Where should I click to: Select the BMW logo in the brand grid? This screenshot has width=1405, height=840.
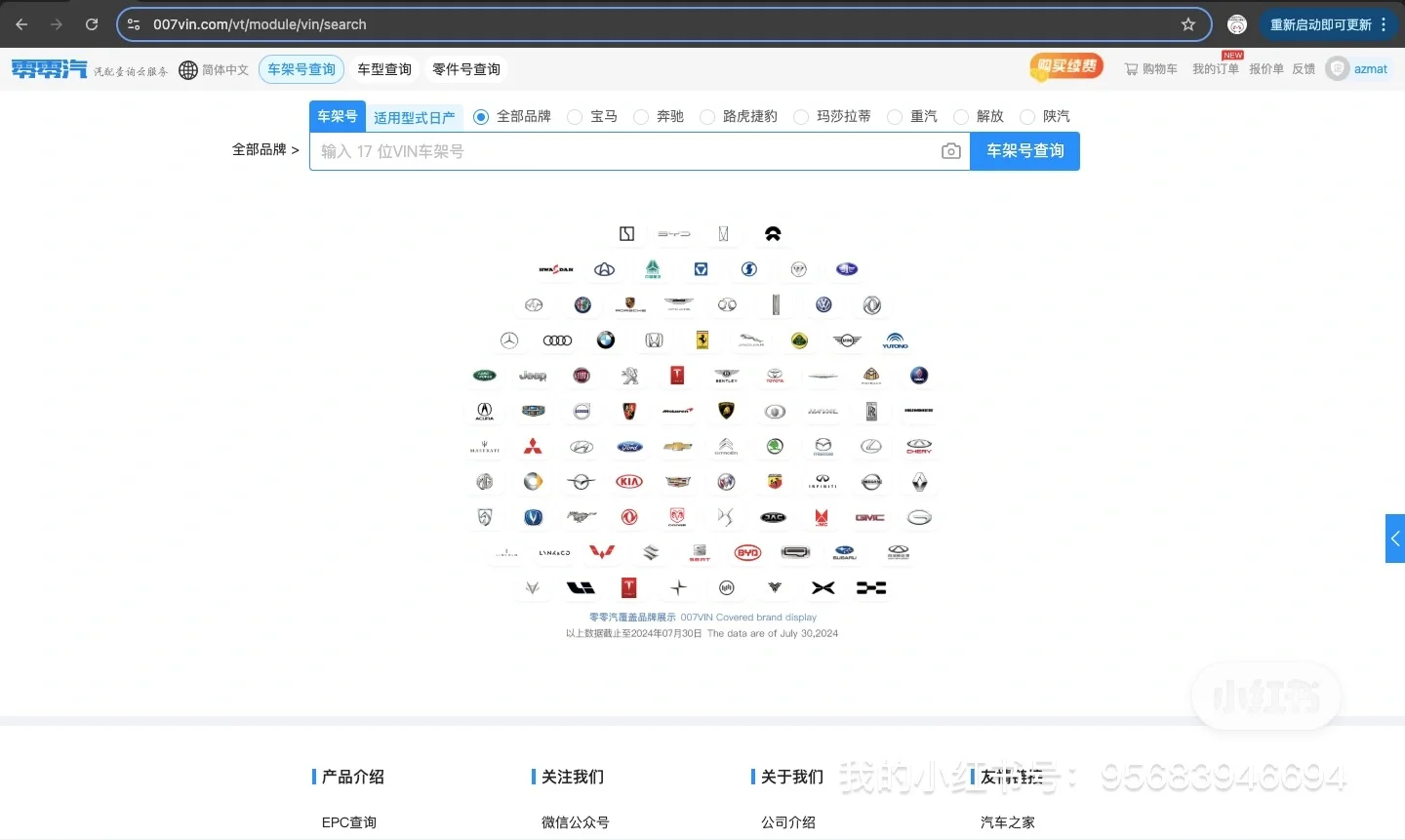click(x=605, y=340)
